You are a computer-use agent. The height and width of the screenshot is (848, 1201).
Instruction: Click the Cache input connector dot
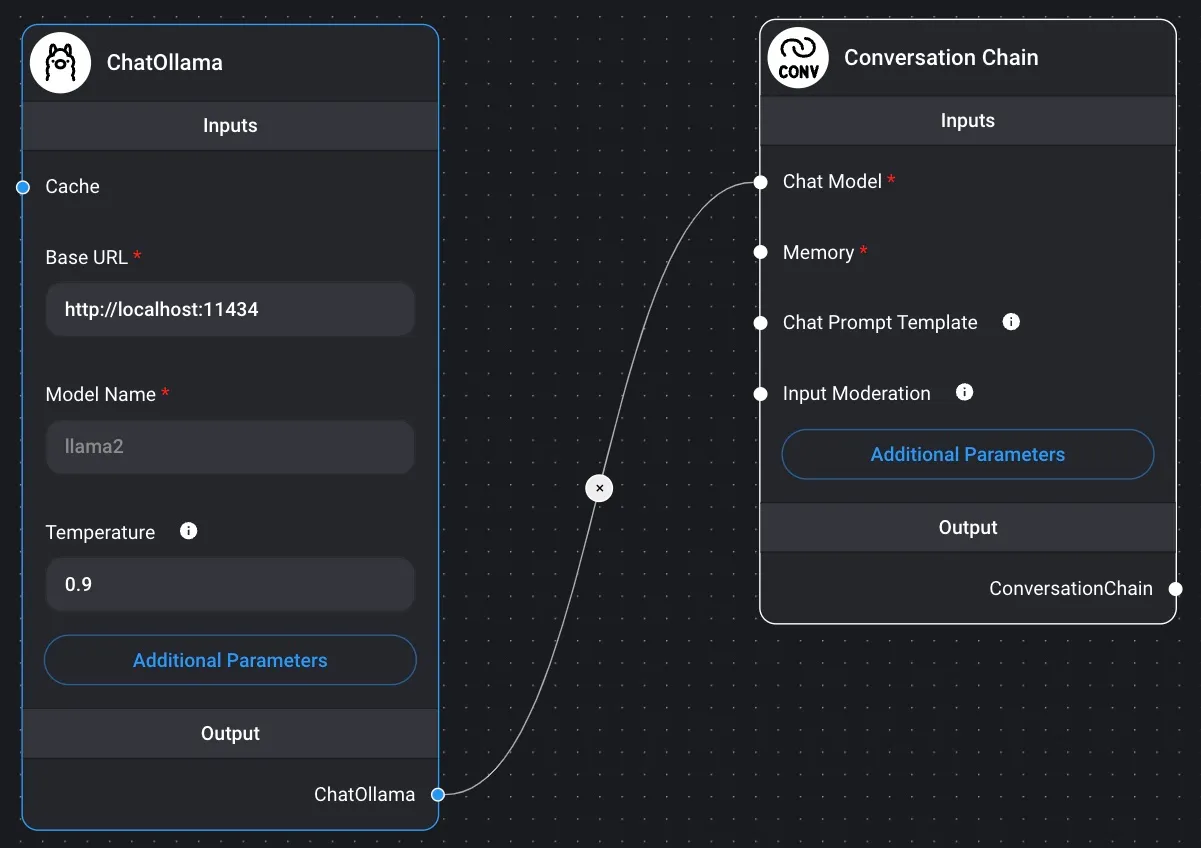(23, 187)
